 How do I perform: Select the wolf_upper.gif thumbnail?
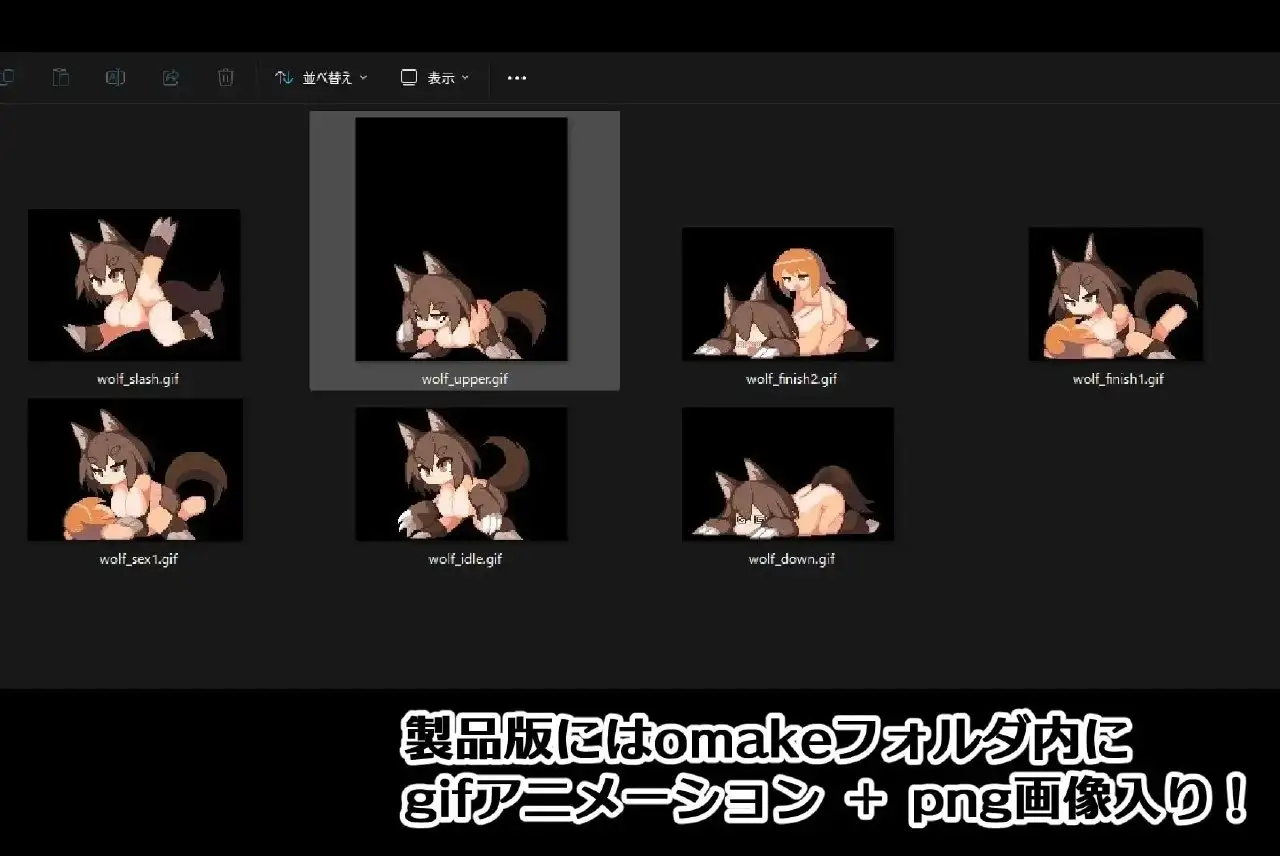[x=461, y=239]
